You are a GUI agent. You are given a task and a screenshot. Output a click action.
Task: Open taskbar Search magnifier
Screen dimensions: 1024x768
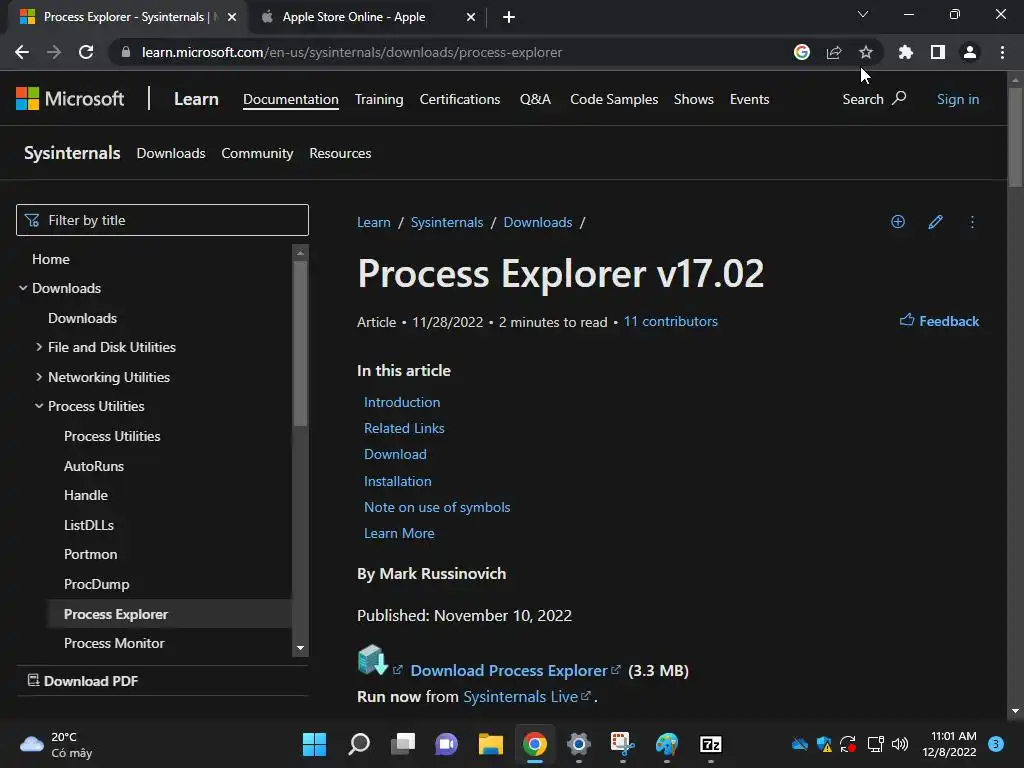359,744
